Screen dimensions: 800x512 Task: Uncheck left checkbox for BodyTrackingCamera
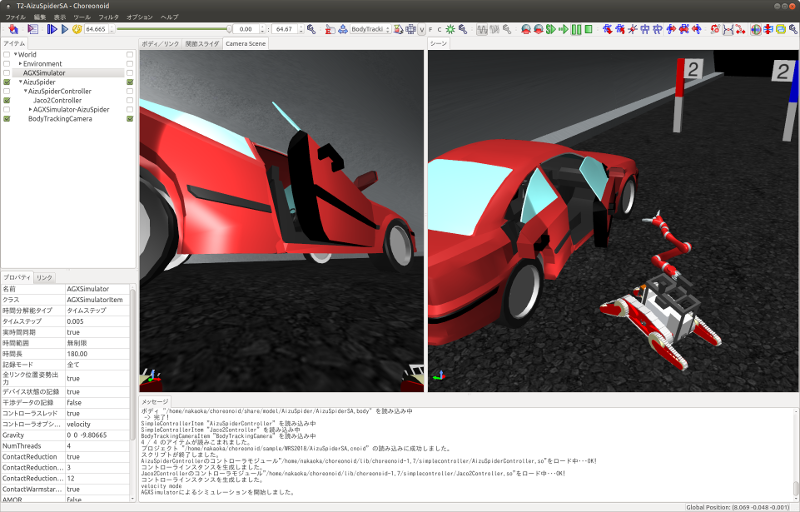coord(7,119)
